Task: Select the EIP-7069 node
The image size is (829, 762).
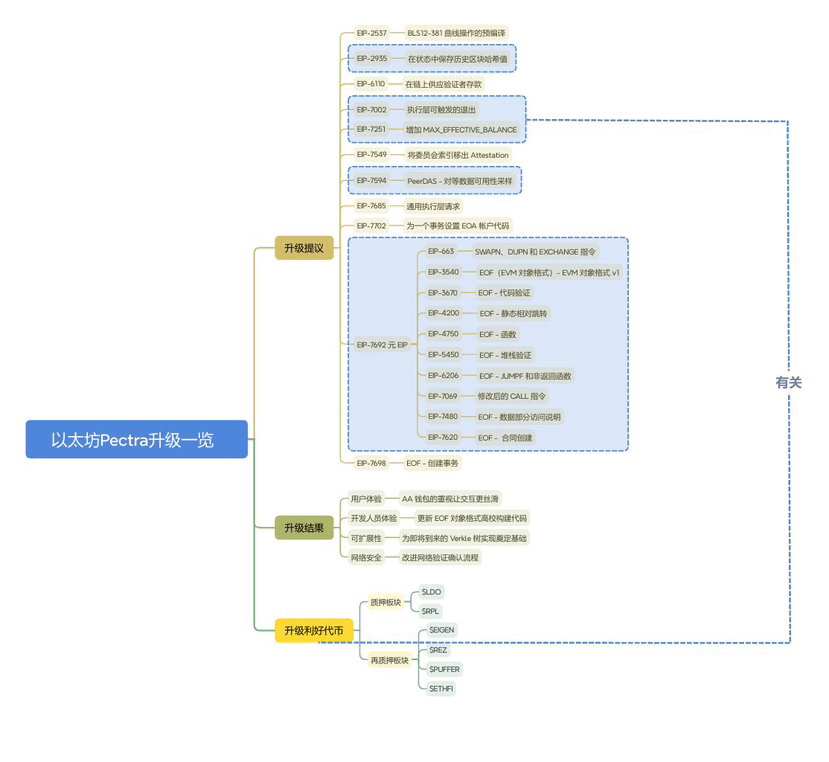Action: click(443, 396)
